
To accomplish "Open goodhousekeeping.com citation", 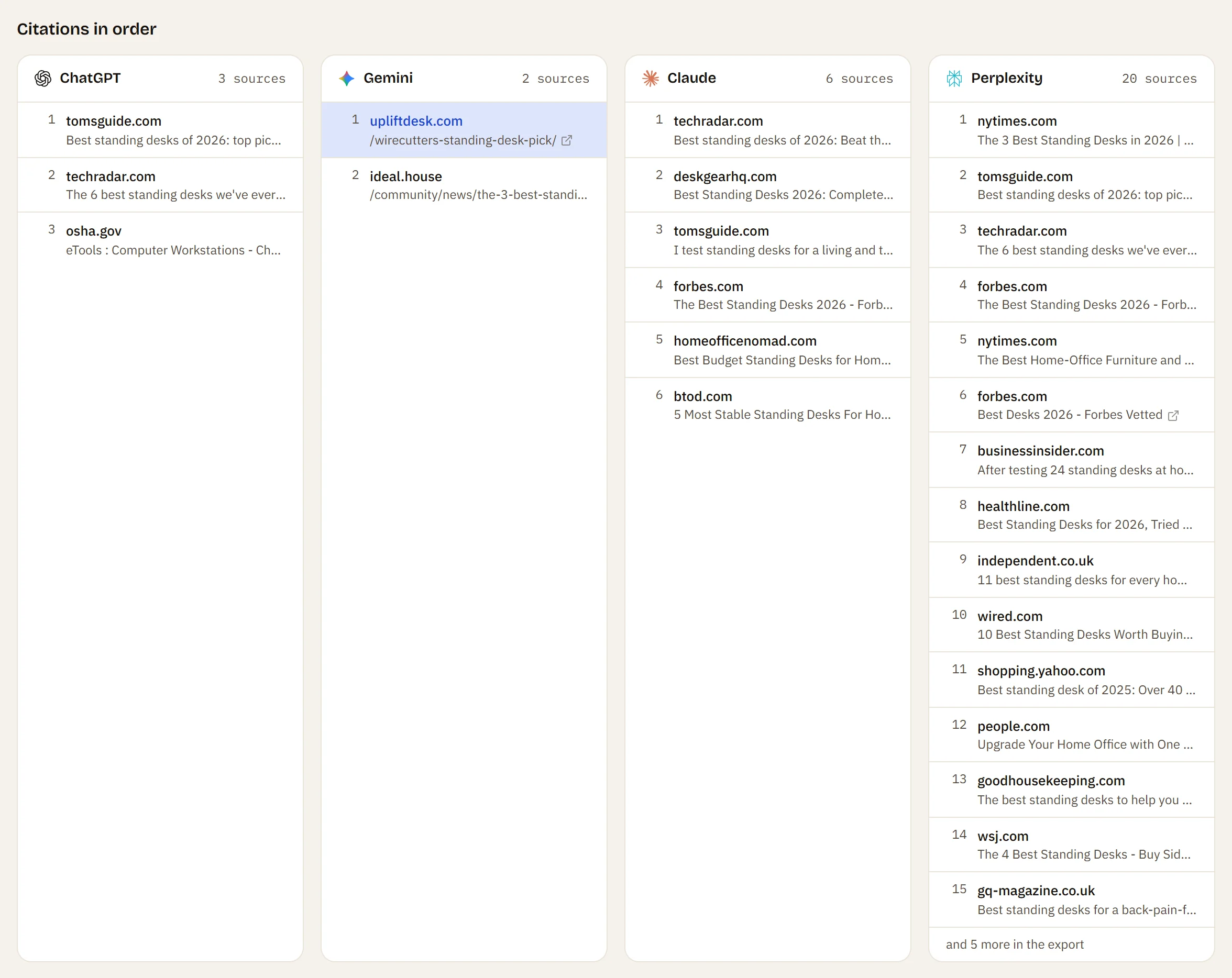I will [x=1071, y=790].
